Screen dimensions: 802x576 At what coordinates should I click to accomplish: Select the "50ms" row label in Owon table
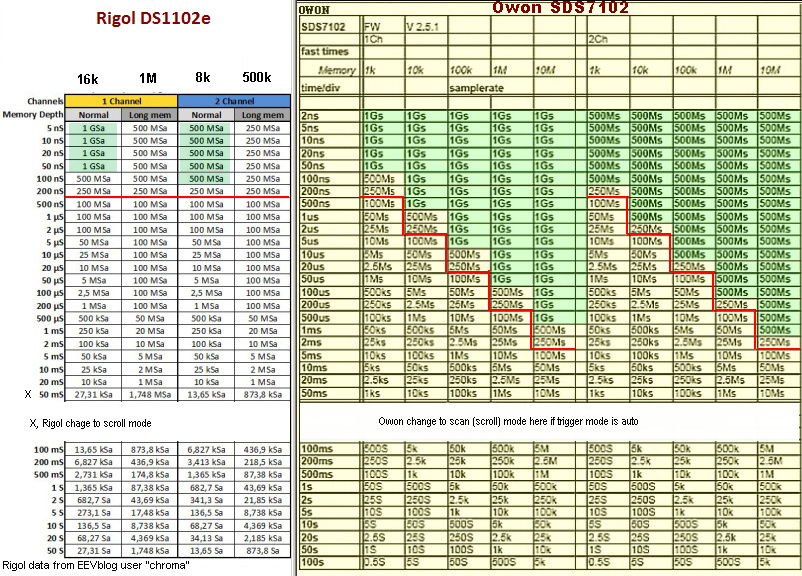(x=314, y=393)
